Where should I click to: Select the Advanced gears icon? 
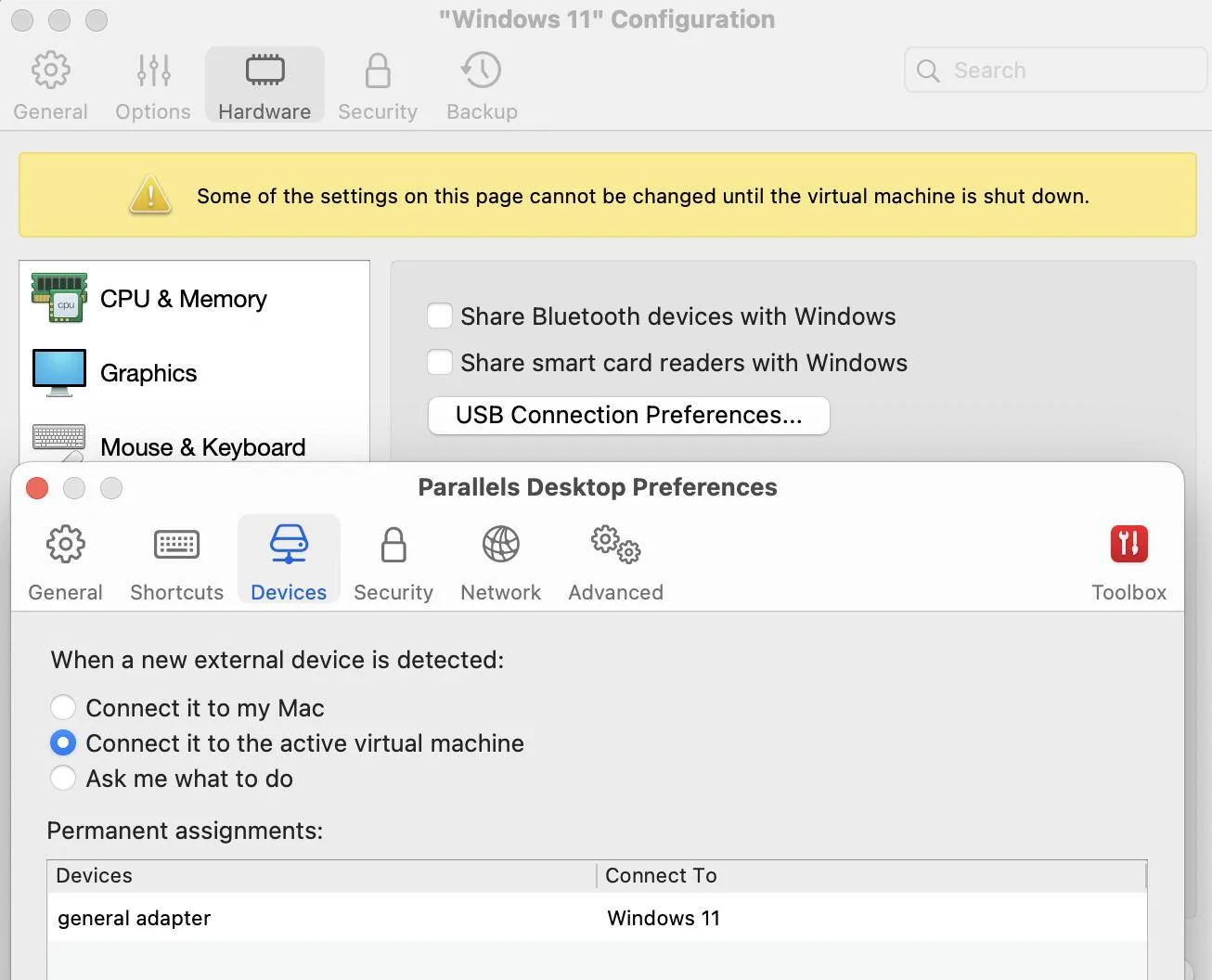coord(615,546)
